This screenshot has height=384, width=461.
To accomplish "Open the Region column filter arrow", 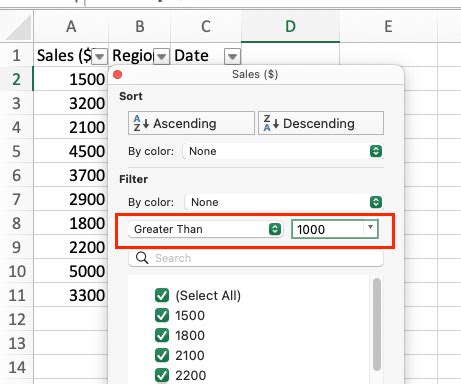I will pyautogui.click(x=162, y=56).
